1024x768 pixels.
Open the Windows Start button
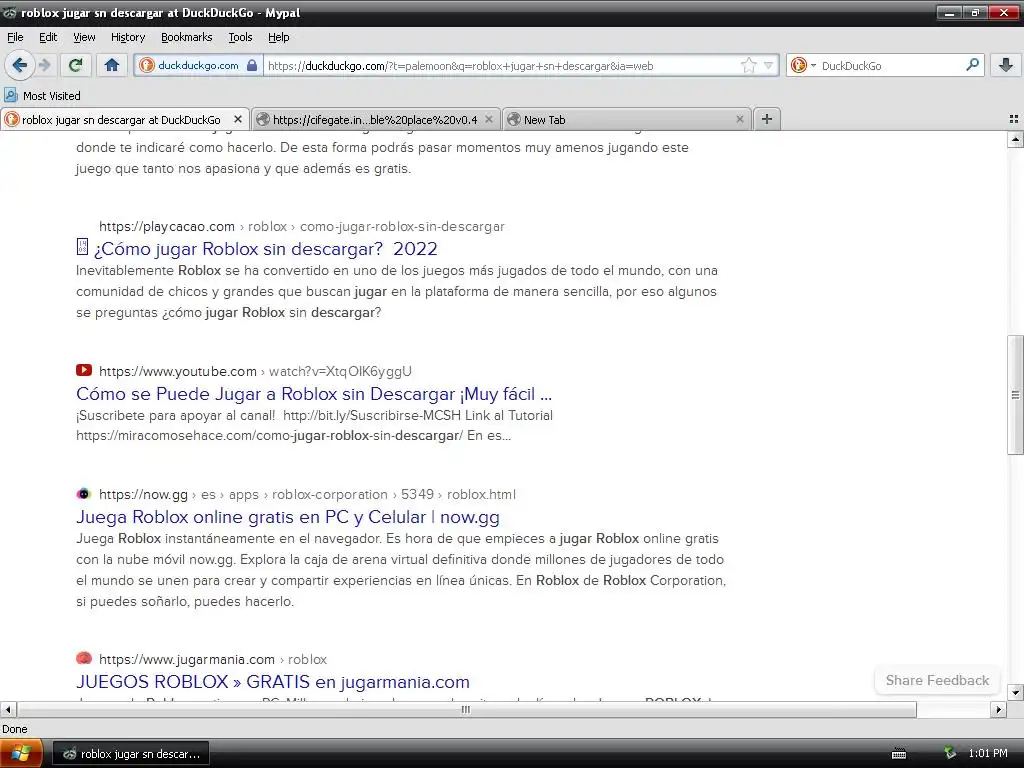(21, 754)
